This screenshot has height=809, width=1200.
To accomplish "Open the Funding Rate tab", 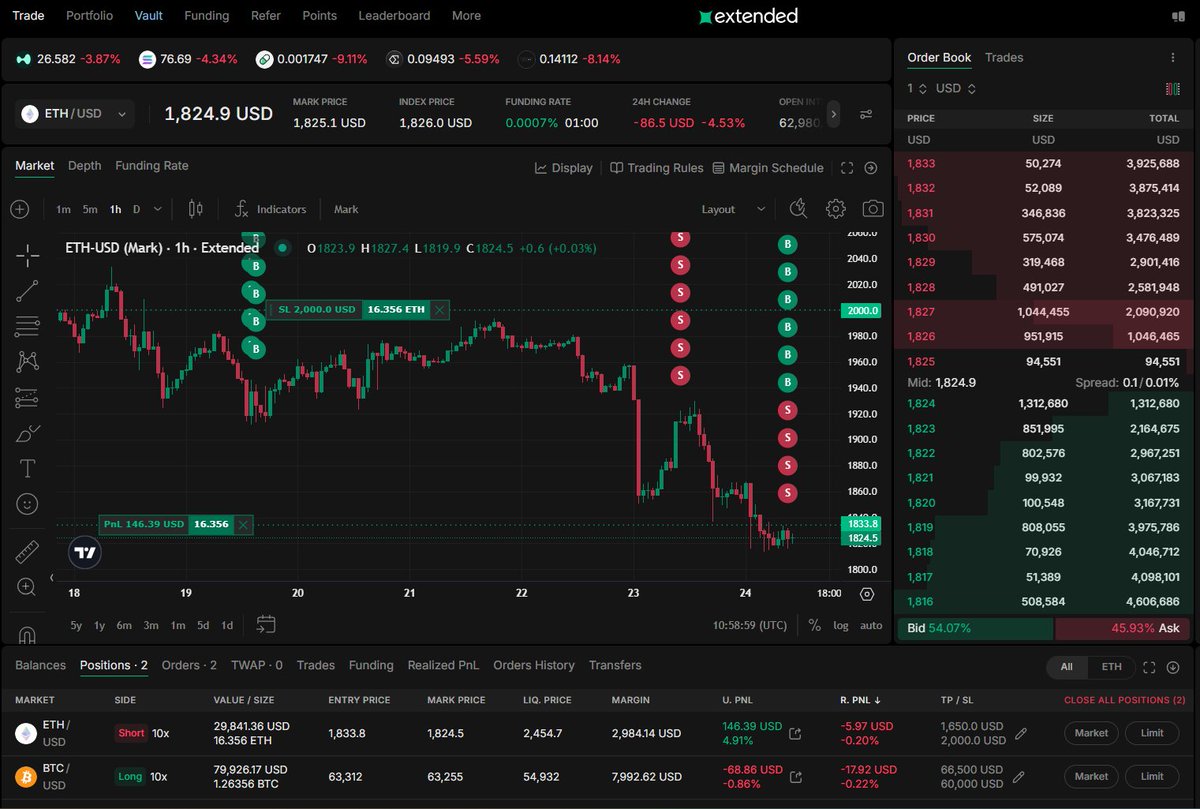I will coord(152,165).
